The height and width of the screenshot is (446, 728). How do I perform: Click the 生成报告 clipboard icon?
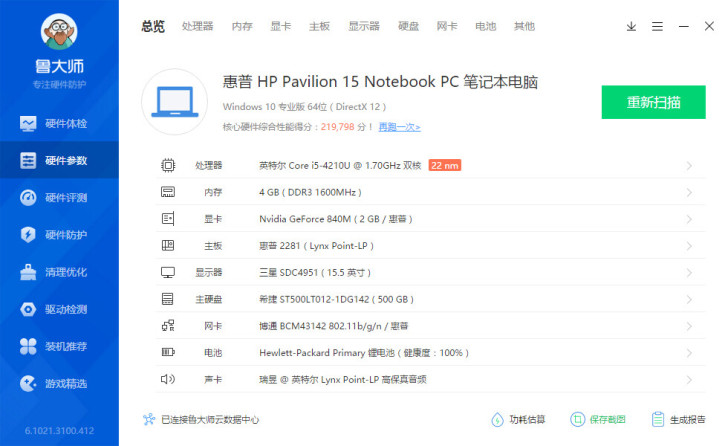(x=657, y=420)
